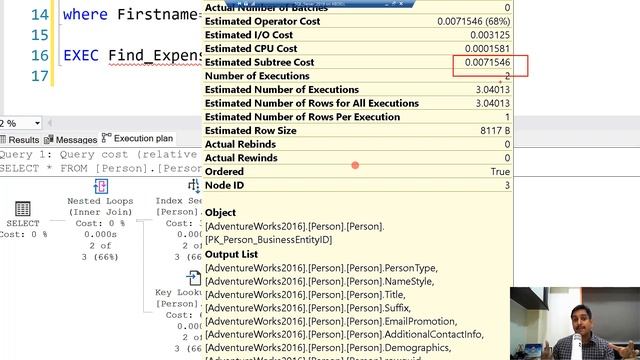
Task: Click the Index Seek operator icon
Action: click(194, 186)
